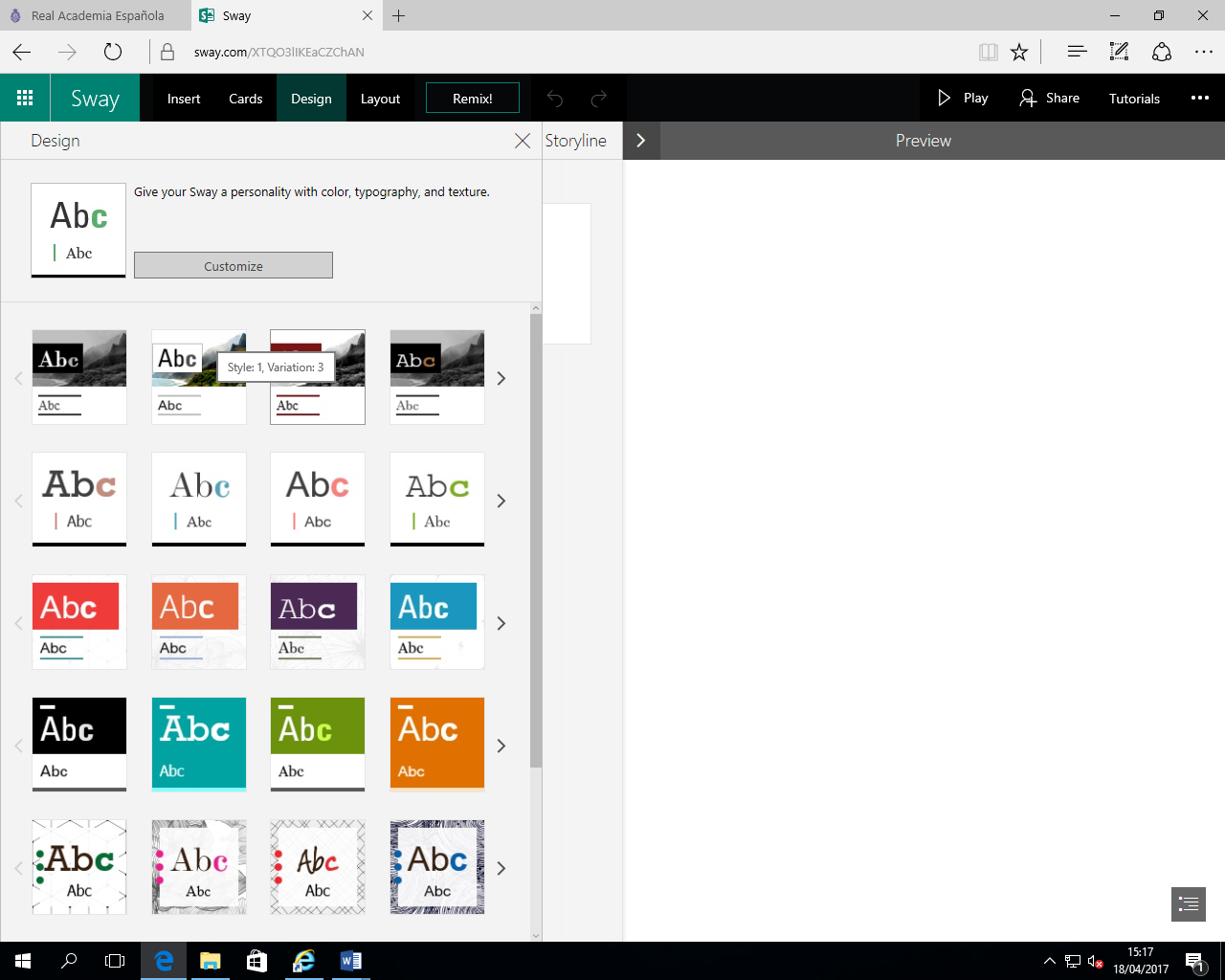Viewport: 1225px width, 980px height.
Task: Click the navigation list icon in Preview
Action: coord(1188,903)
